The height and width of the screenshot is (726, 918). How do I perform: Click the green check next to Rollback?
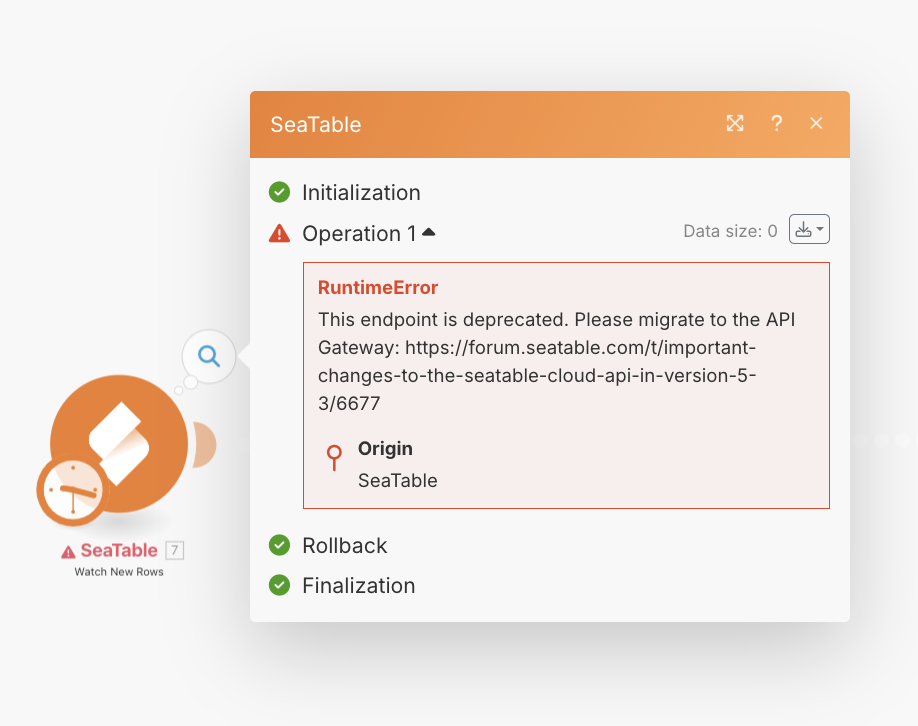pos(279,545)
